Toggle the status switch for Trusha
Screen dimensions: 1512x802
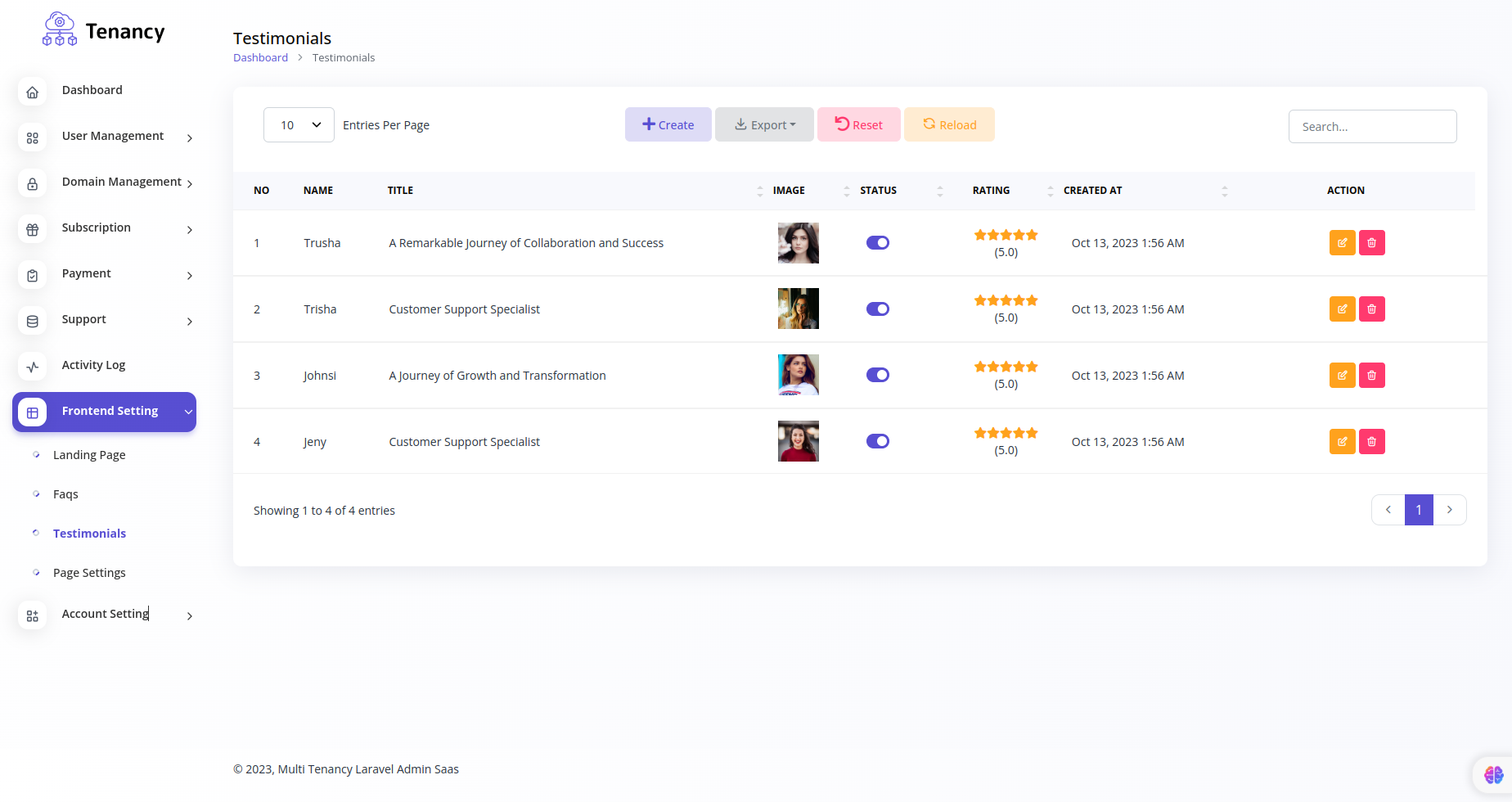pyautogui.click(x=877, y=242)
